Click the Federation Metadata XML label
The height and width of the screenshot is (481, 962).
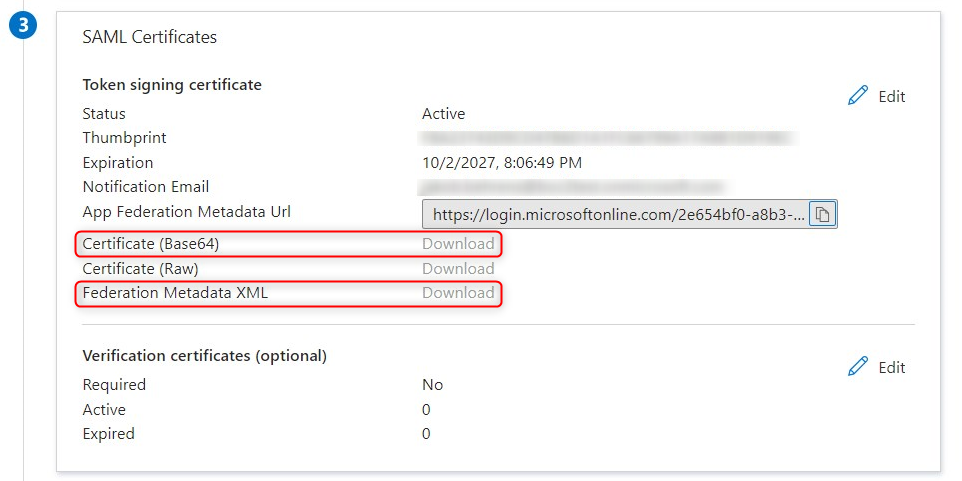tap(175, 293)
